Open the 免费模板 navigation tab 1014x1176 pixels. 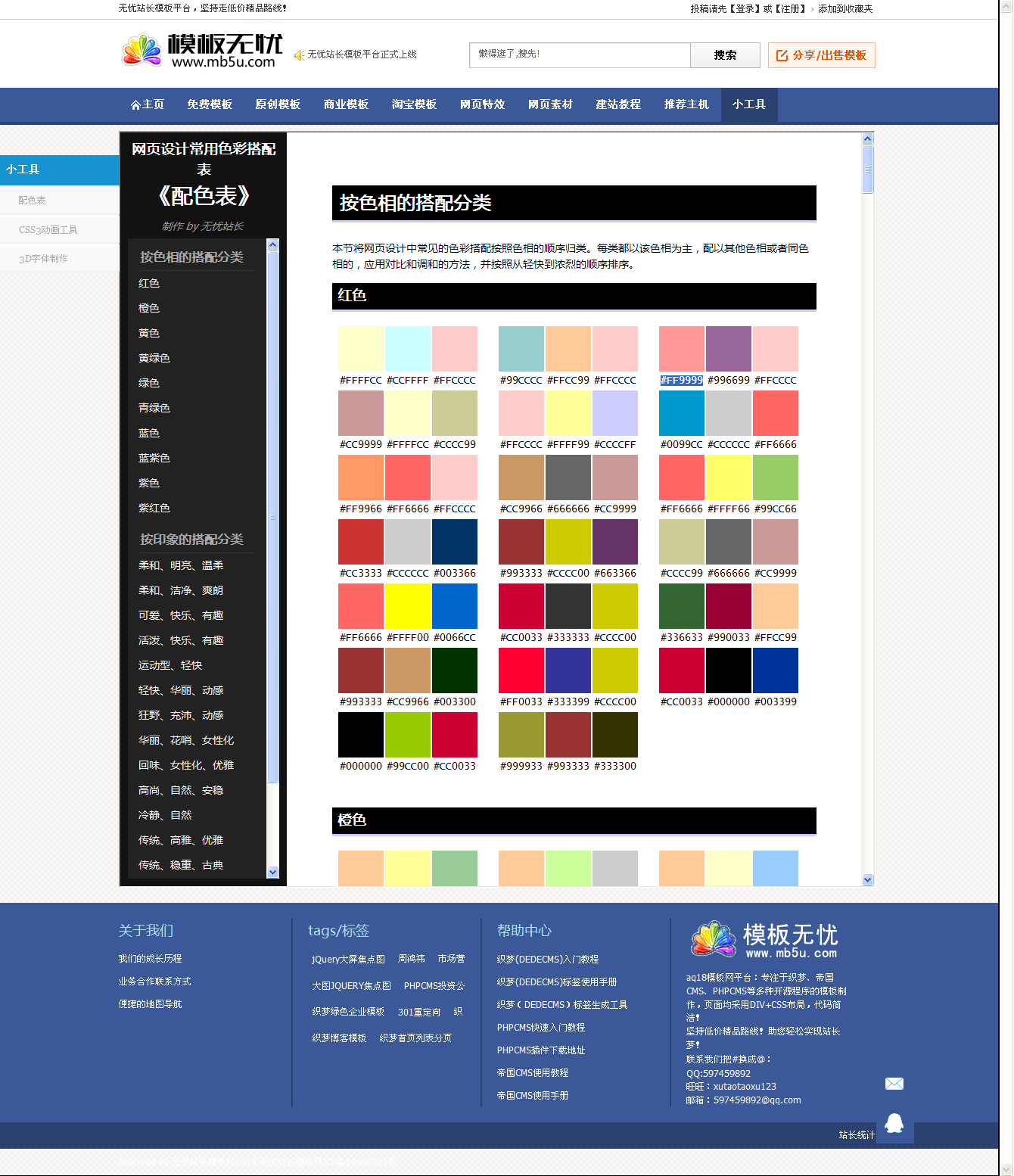pos(210,105)
